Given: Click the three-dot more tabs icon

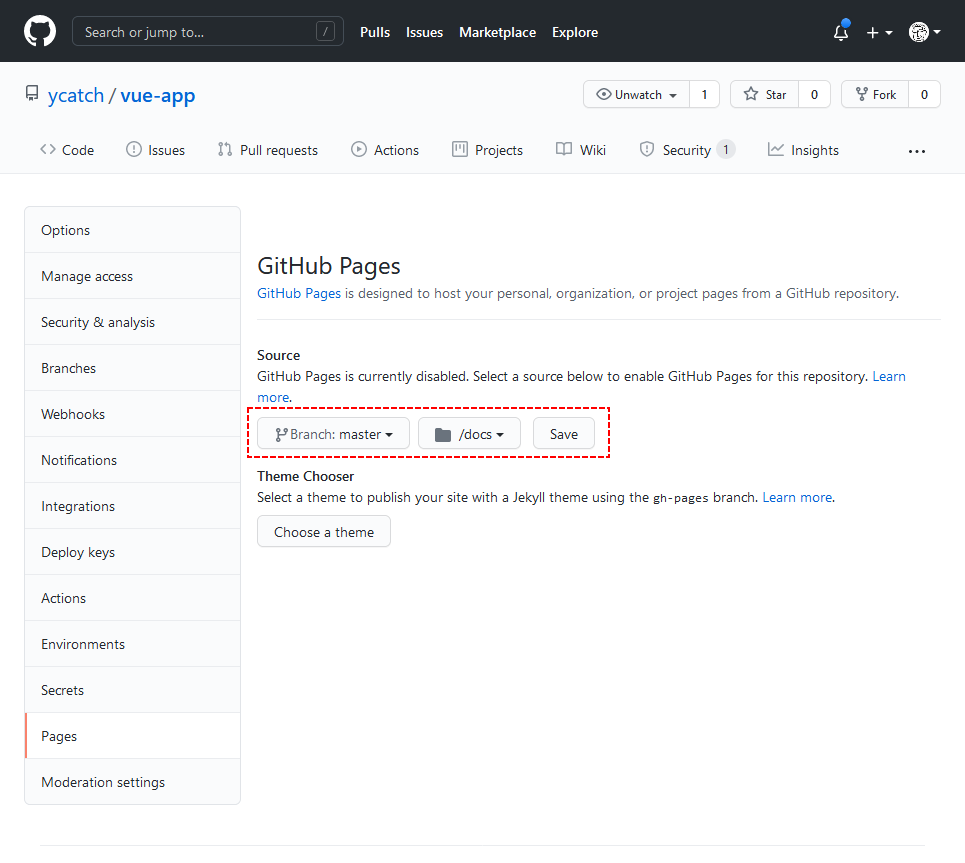Looking at the screenshot, I should [917, 151].
